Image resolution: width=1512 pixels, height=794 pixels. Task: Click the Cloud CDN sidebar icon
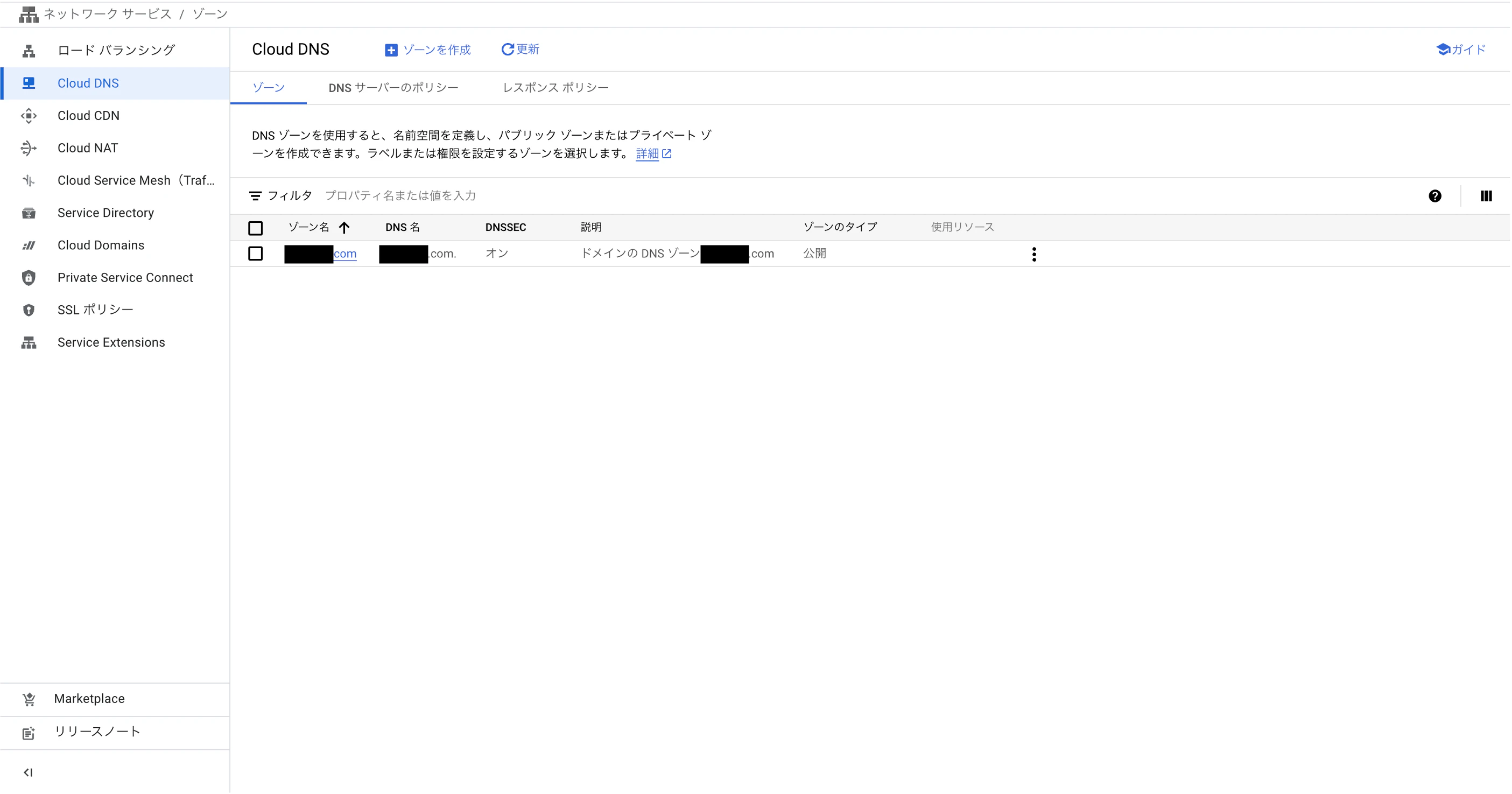click(x=29, y=116)
